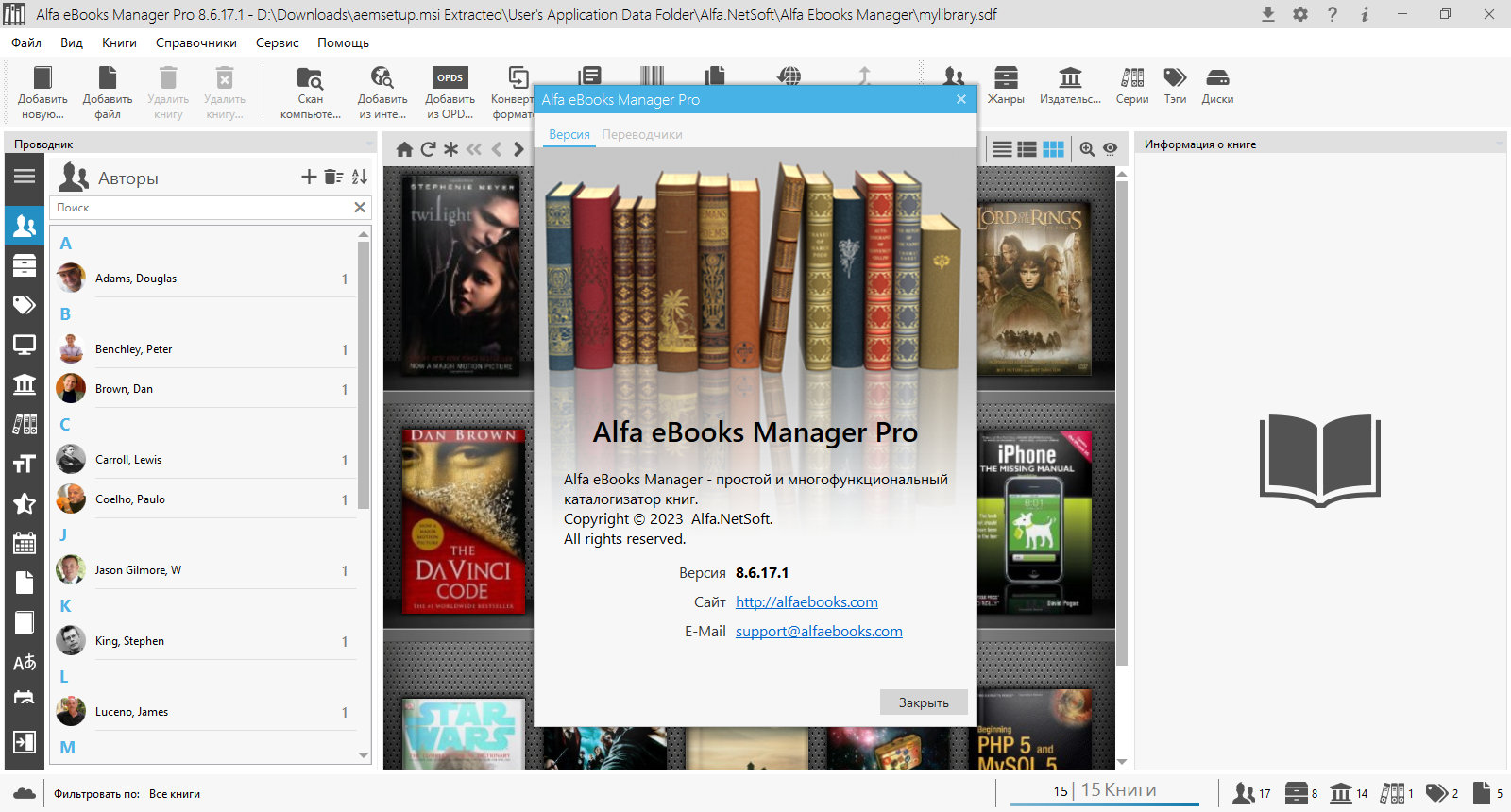Select the Tags icon in the explorer sidebar

[x=25, y=305]
